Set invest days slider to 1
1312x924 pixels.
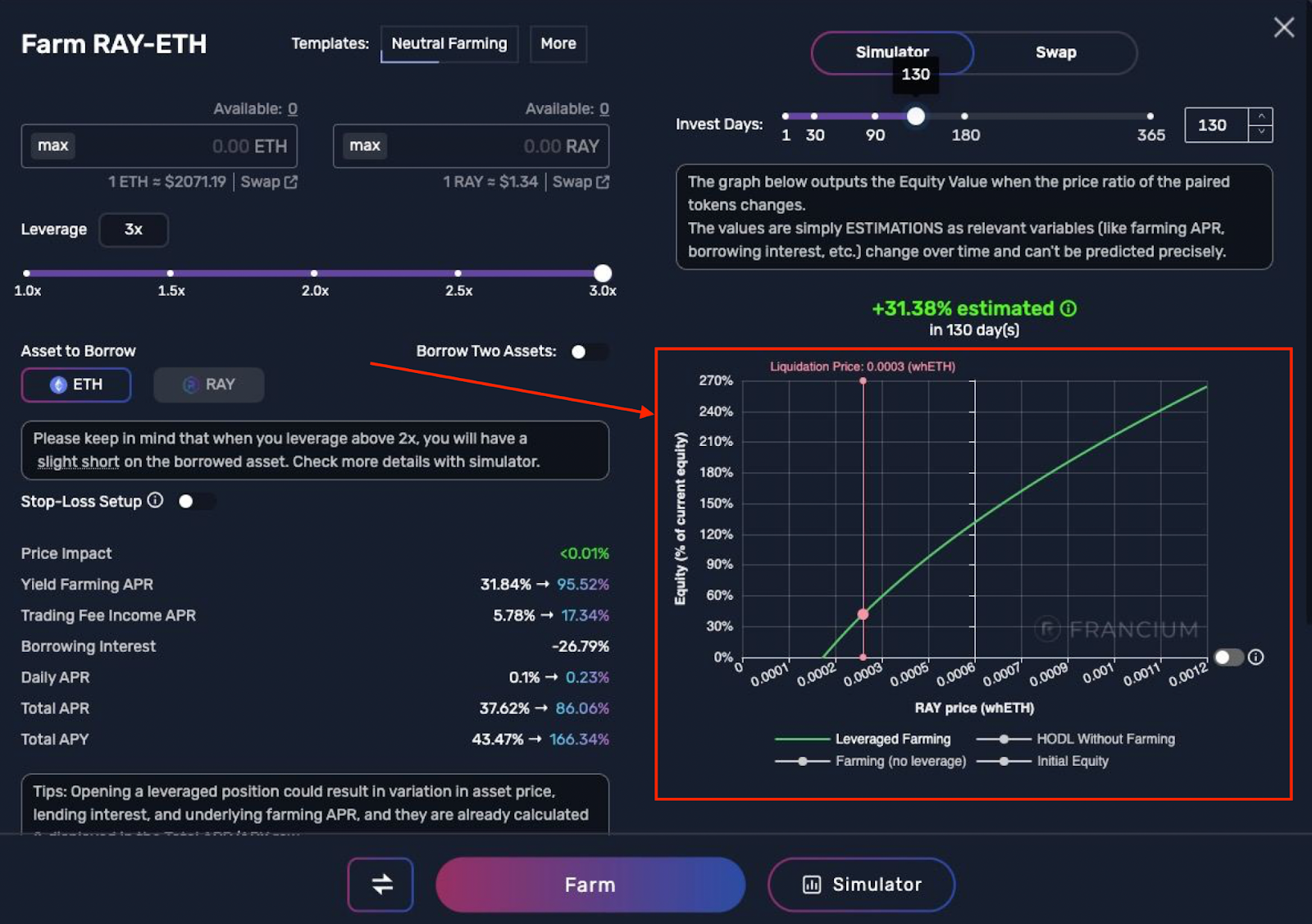click(786, 116)
